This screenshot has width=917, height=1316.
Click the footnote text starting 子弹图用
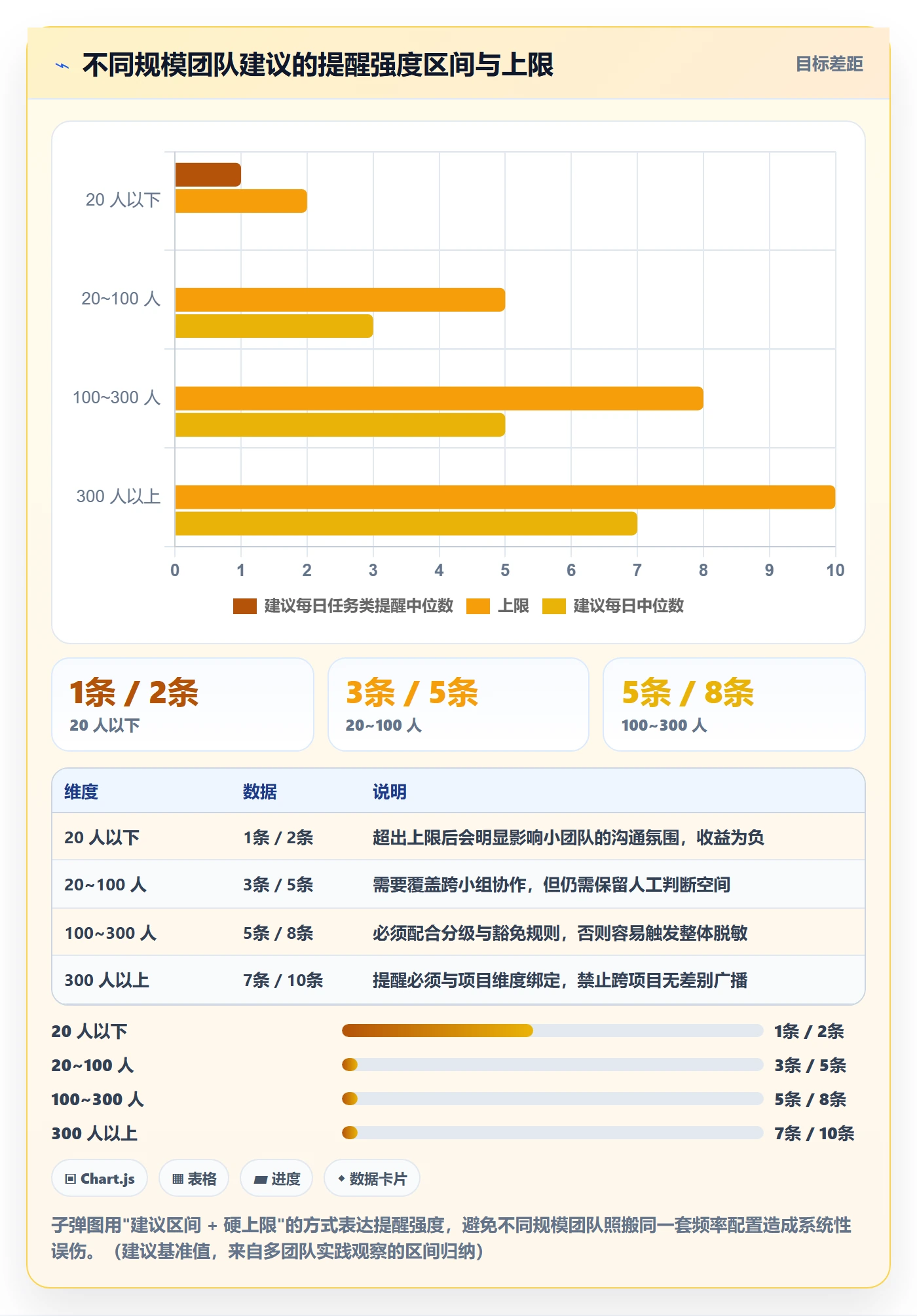coord(451,1238)
